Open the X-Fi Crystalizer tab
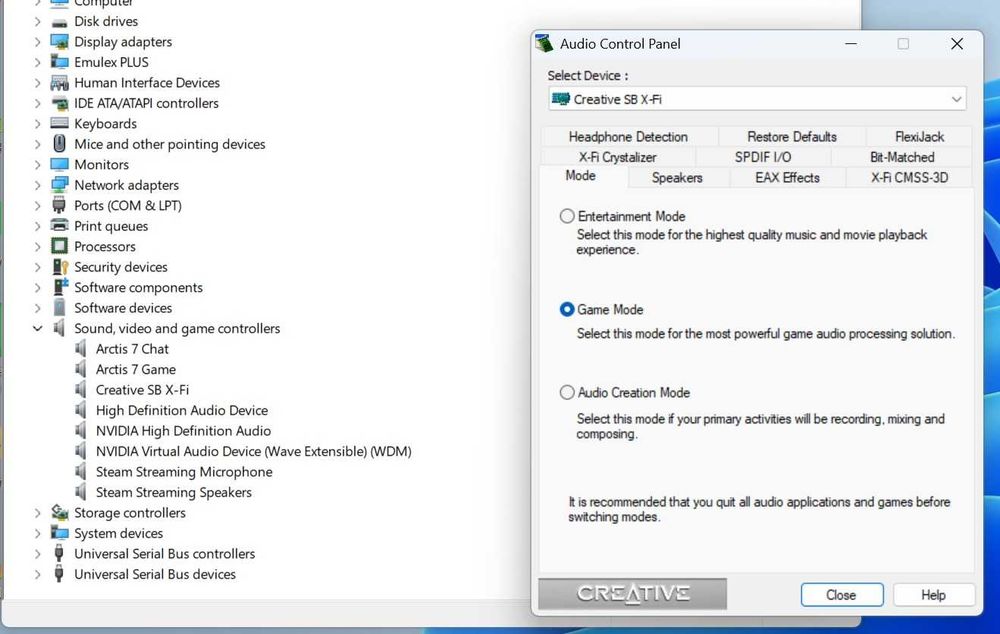This screenshot has height=634, width=1000. (x=617, y=157)
